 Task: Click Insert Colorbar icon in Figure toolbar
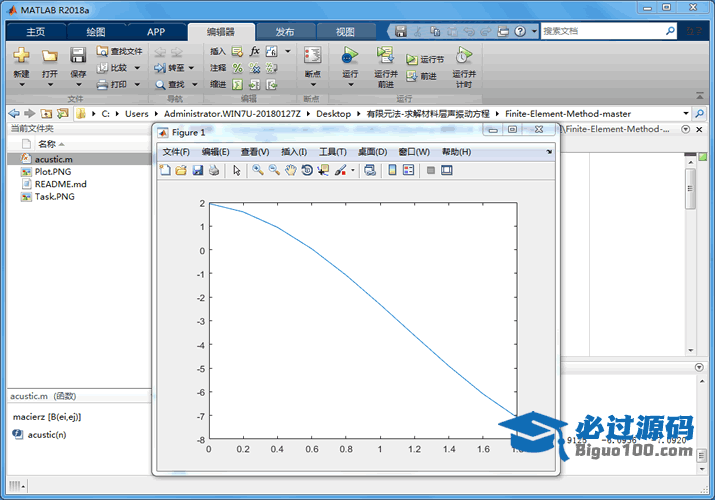[392, 170]
